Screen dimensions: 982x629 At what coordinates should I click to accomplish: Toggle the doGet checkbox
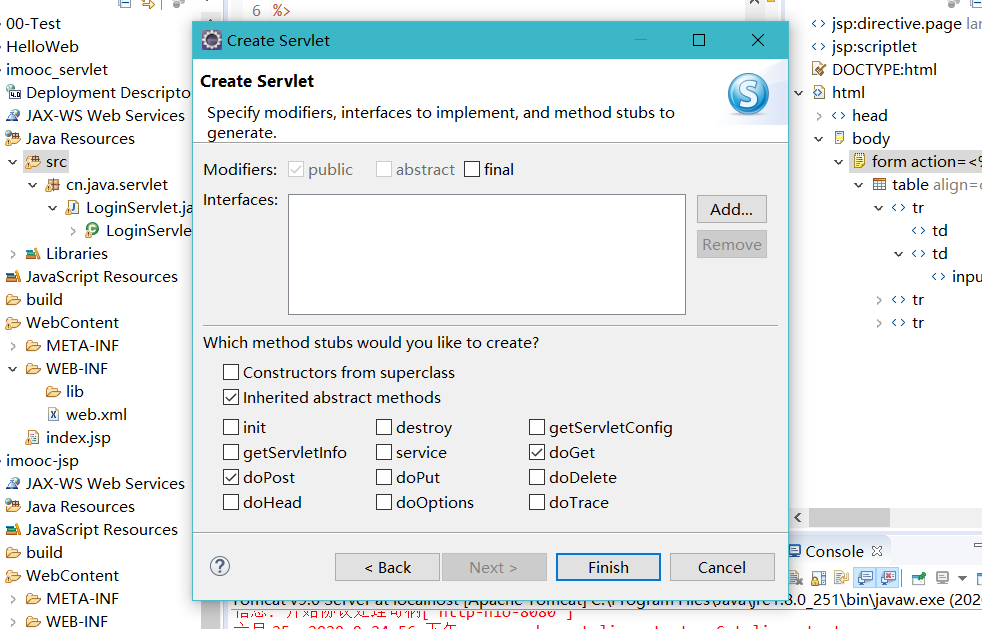click(537, 452)
